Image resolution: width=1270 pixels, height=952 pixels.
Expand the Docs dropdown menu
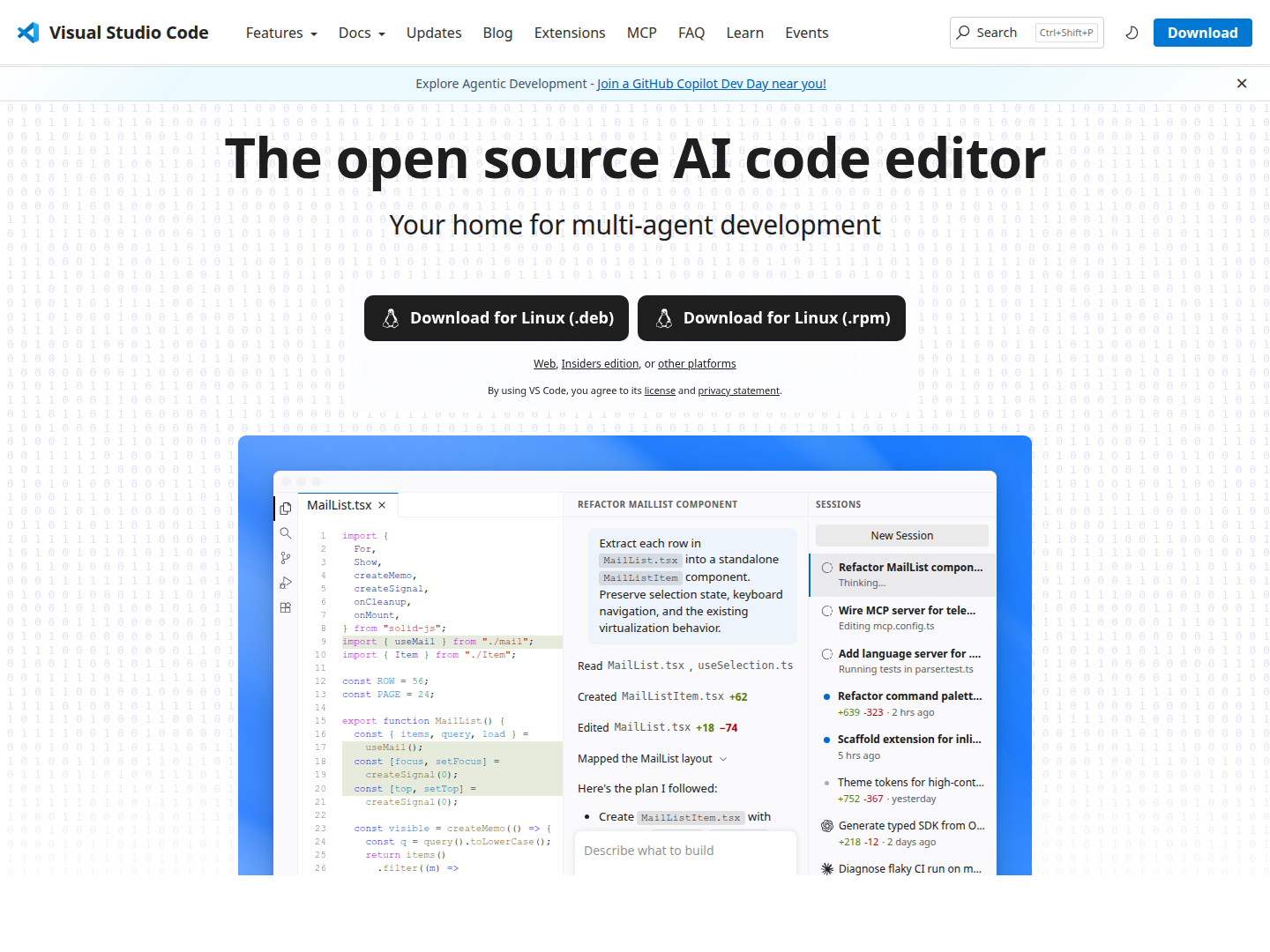pyautogui.click(x=362, y=33)
